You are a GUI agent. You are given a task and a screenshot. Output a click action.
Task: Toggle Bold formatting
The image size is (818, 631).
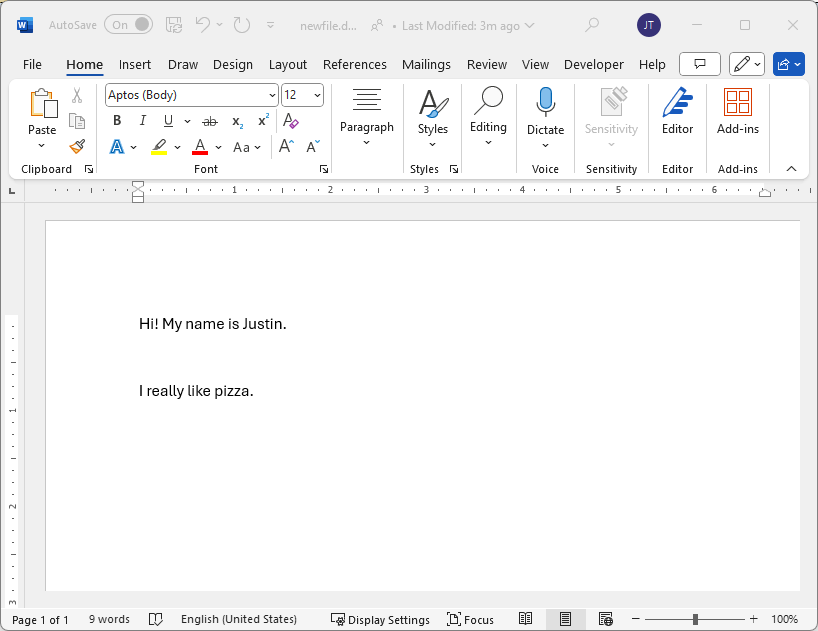pos(117,121)
